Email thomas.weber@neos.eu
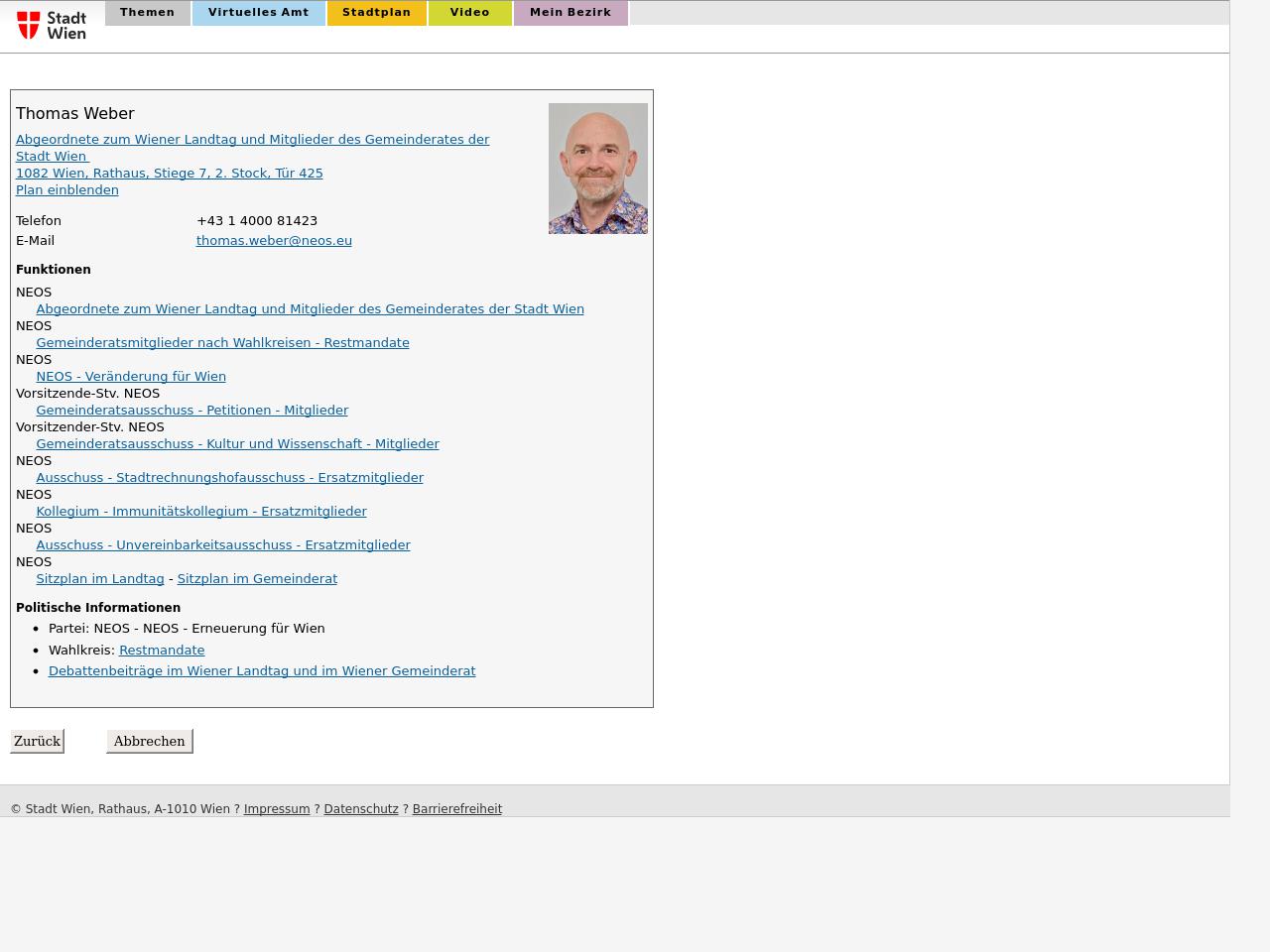 click(x=274, y=240)
